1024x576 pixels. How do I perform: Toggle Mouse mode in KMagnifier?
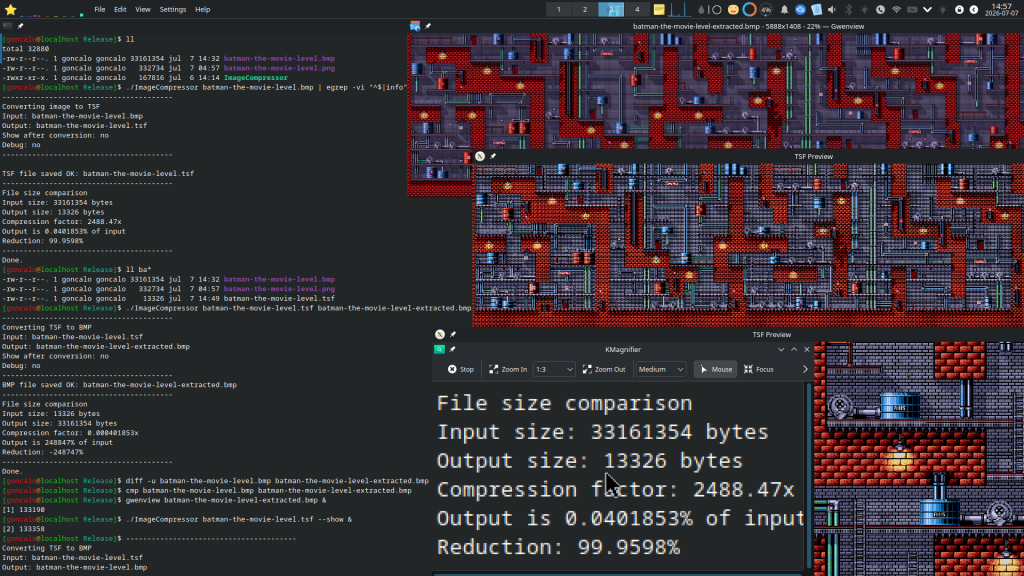tap(716, 369)
